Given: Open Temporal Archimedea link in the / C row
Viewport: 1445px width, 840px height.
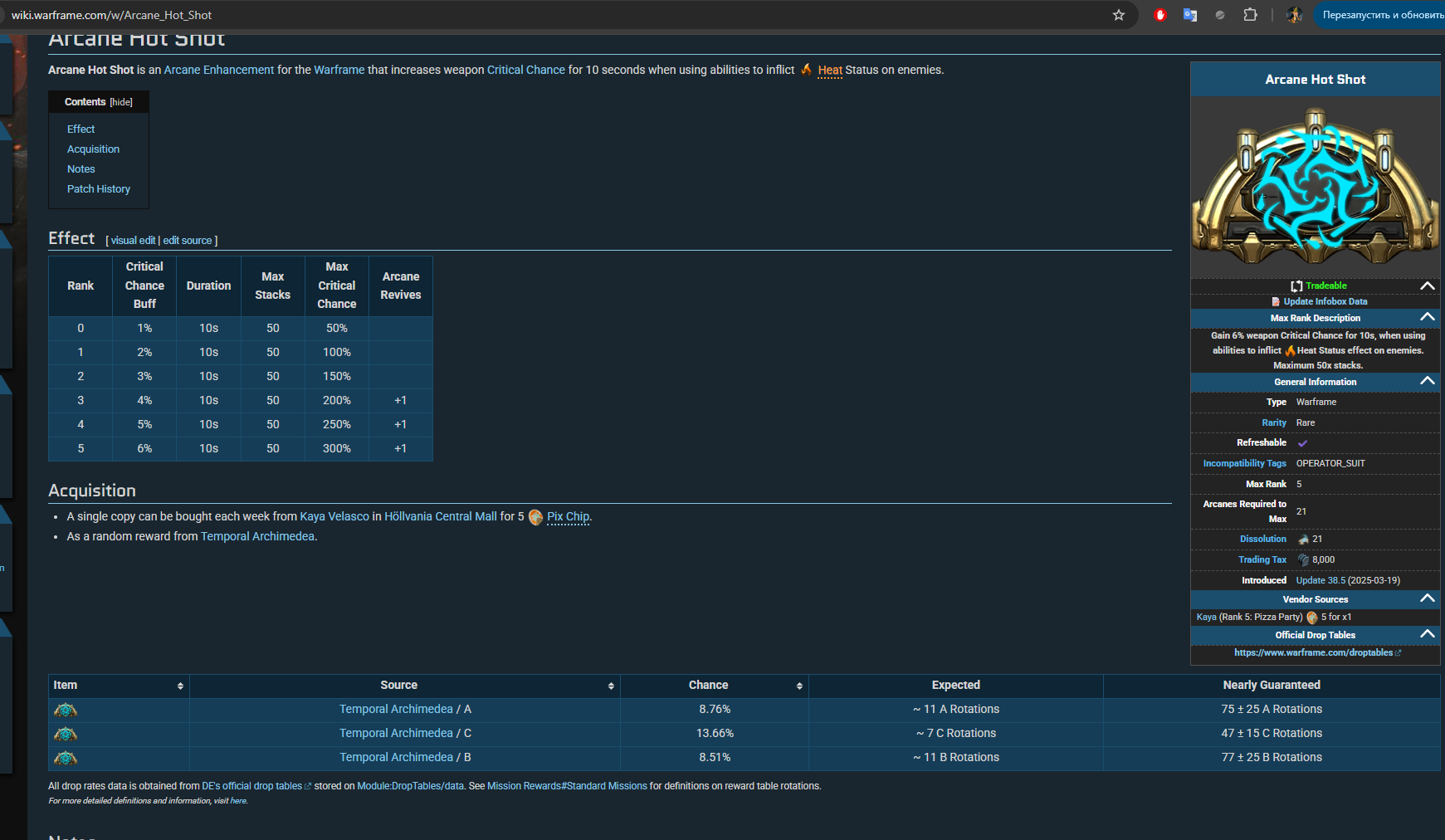Looking at the screenshot, I should pos(396,733).
